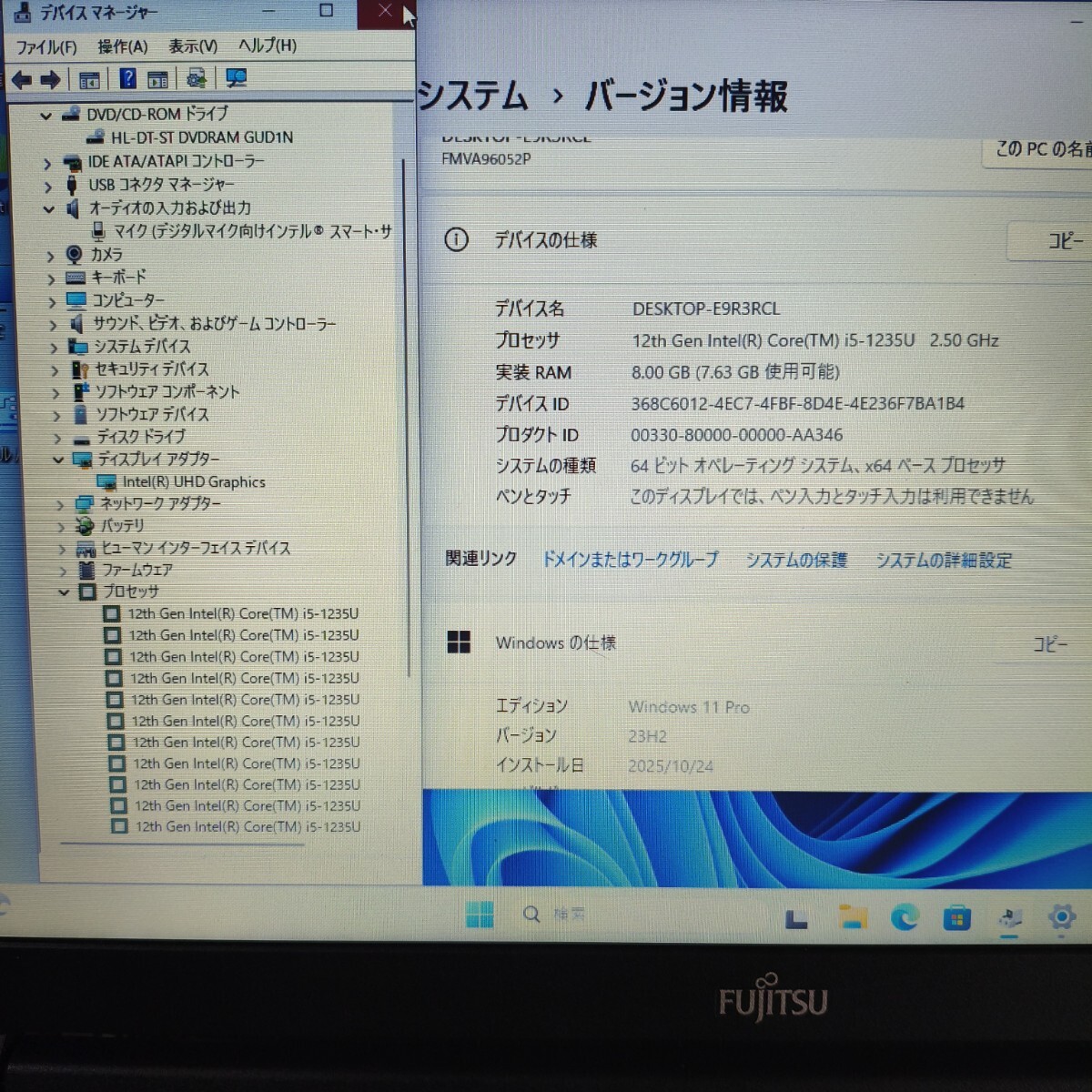Open システムの詳細設定 link
The image size is (1092, 1092).
click(944, 561)
